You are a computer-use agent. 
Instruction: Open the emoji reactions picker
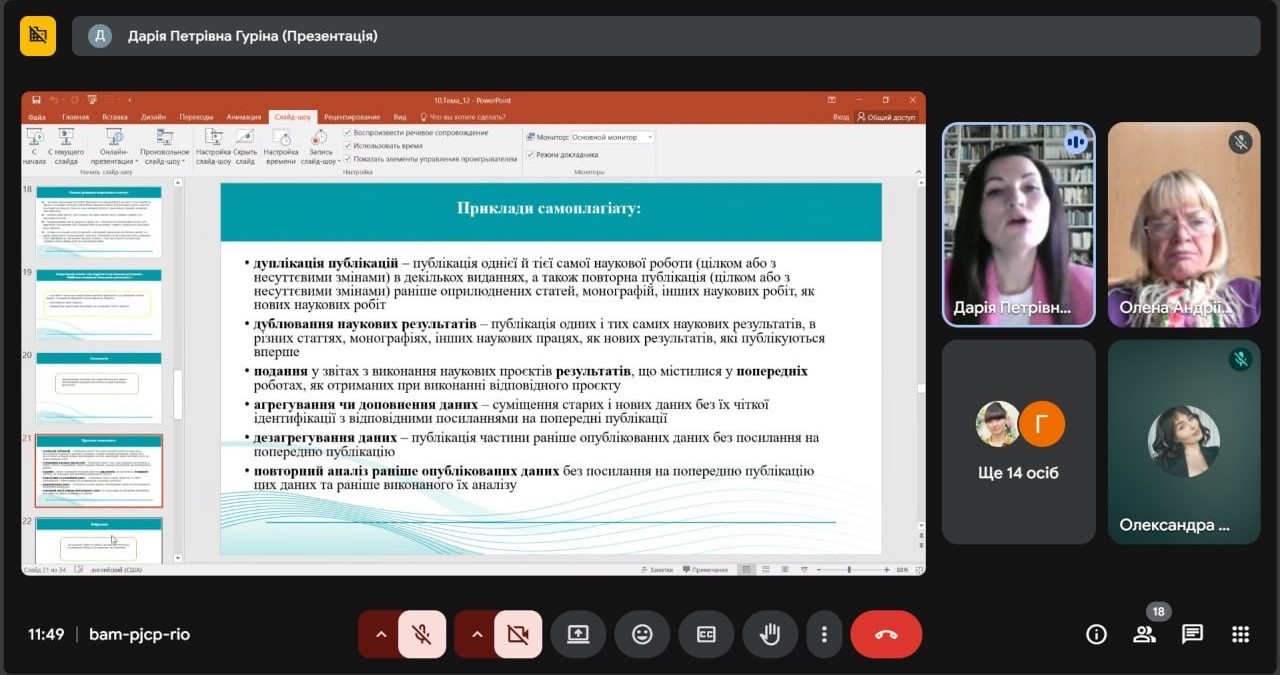coord(642,634)
